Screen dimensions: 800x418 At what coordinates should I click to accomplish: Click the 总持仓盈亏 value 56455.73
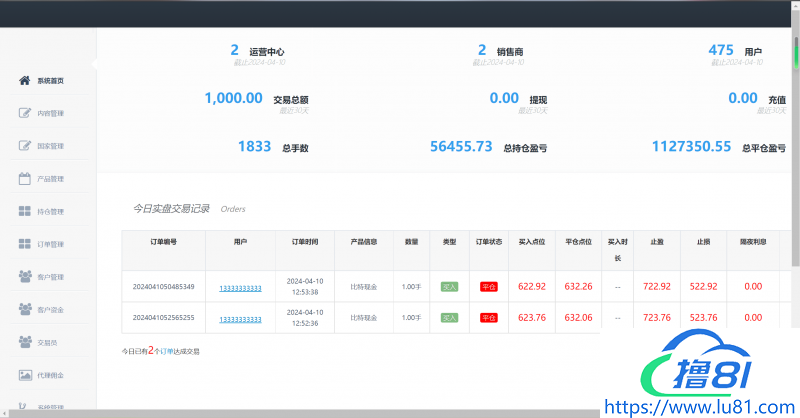coord(461,146)
